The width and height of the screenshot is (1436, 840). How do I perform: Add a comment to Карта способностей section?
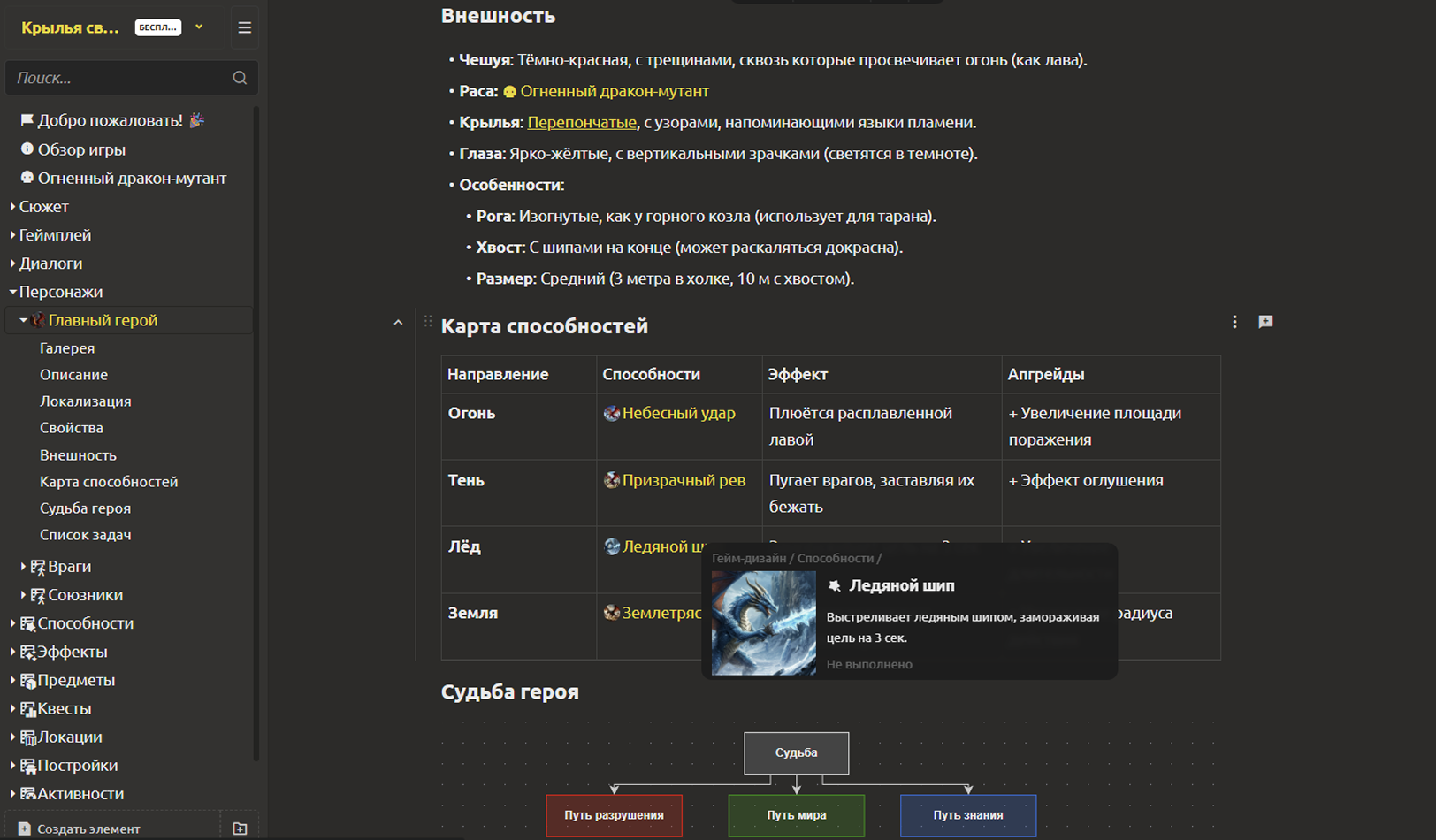pos(1265,322)
